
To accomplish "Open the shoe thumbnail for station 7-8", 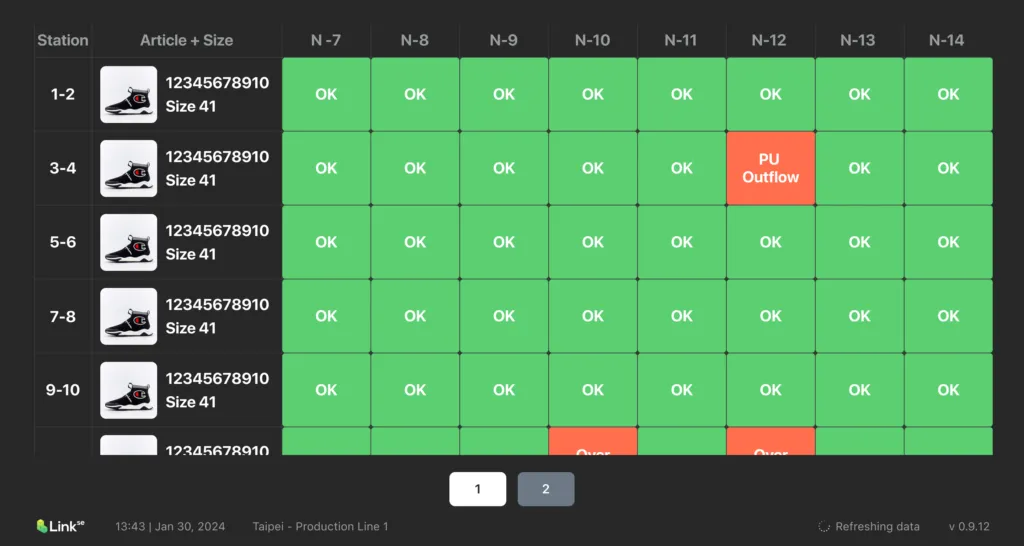I will [129, 316].
